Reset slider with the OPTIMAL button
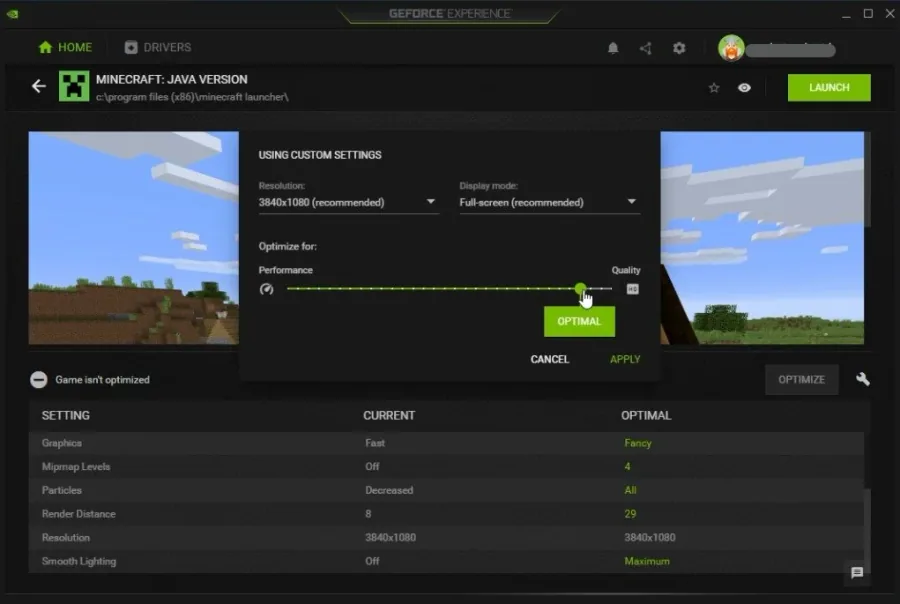Image resolution: width=900 pixels, height=604 pixels. click(x=579, y=322)
